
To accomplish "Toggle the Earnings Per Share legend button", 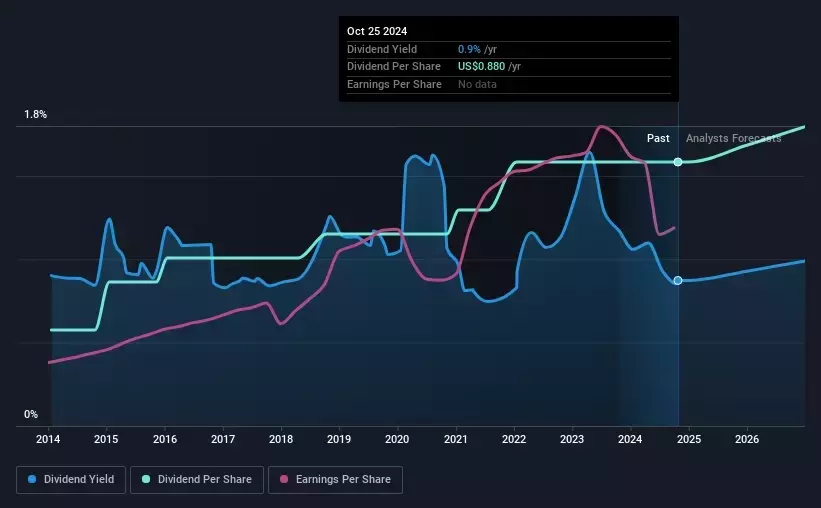I will click(335, 479).
